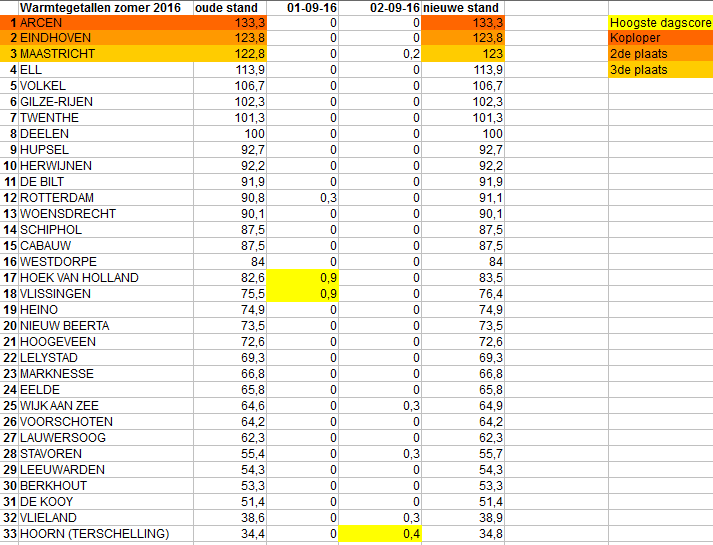Viewport: 713px width, 545px height.
Task: Select the DEELEN station cell
Action: click(106, 134)
